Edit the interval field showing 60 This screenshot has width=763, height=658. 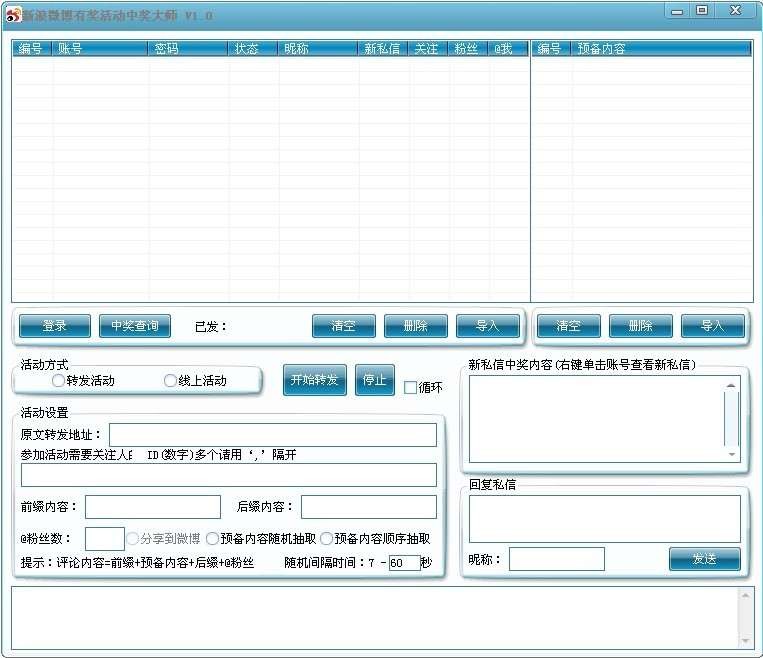point(404,563)
